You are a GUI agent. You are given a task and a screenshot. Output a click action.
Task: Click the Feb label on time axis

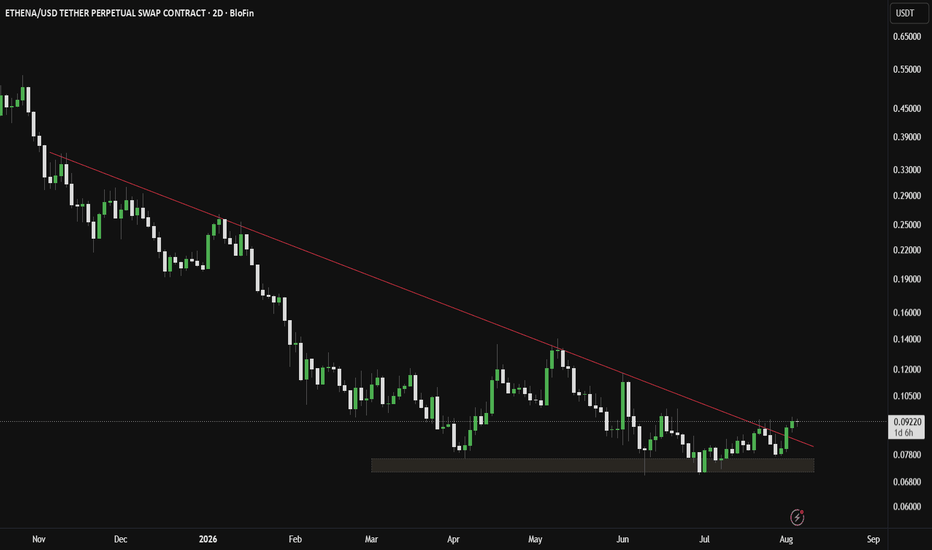tap(295, 539)
